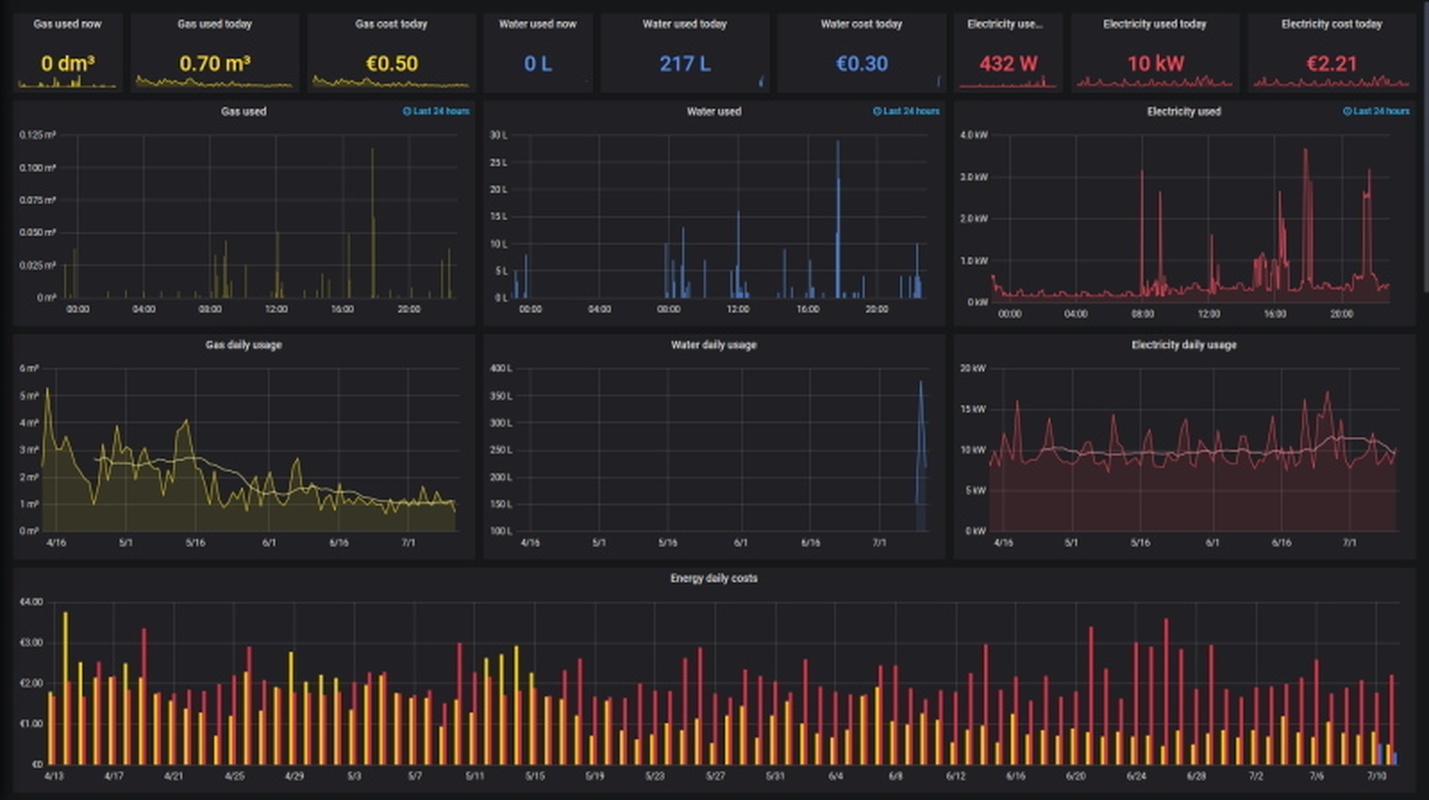Open the 'Gas used today' panel title menu
This screenshot has width=1429, height=800.
click(215, 24)
